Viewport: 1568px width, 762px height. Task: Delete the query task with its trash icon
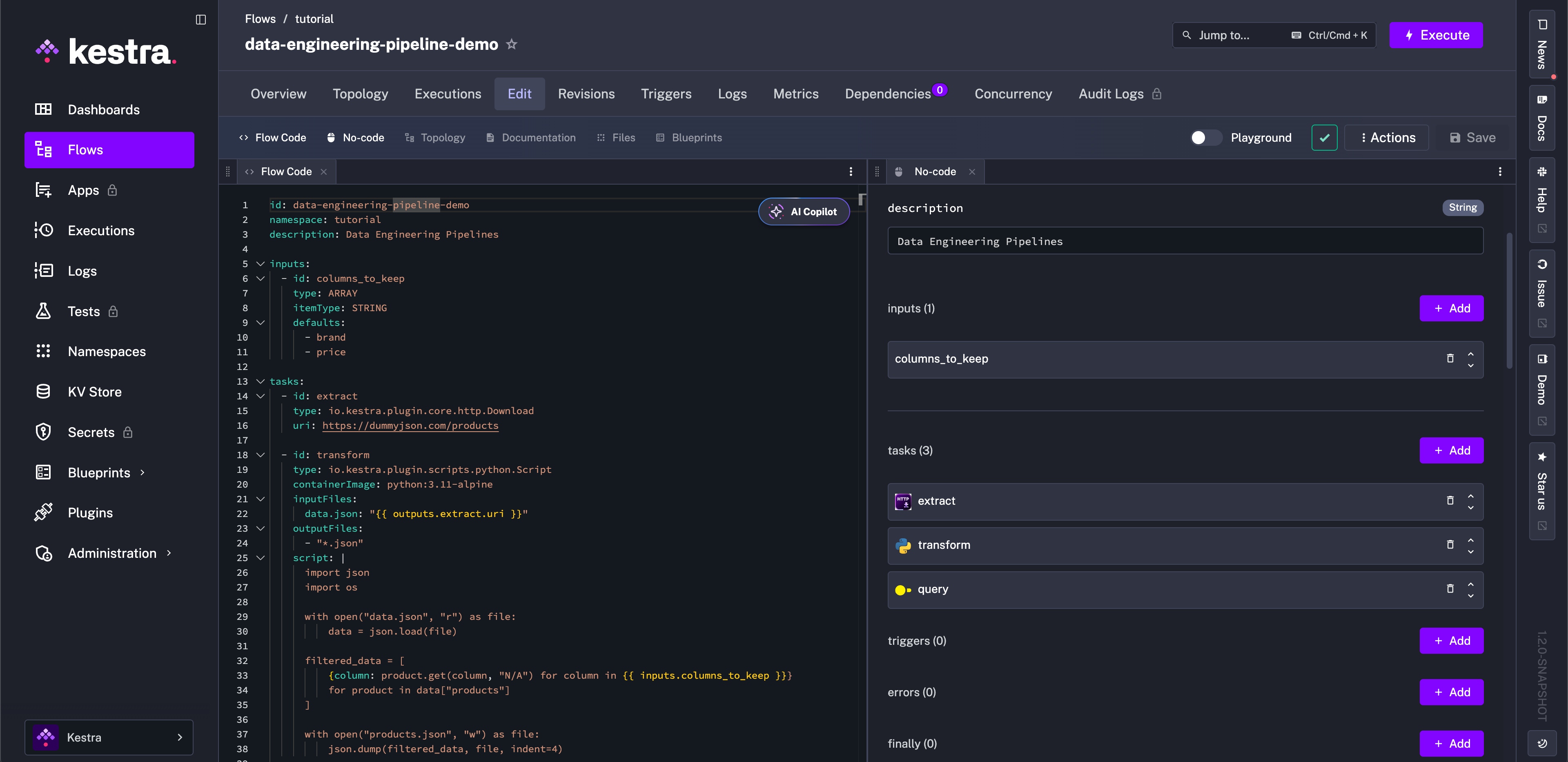click(1450, 588)
